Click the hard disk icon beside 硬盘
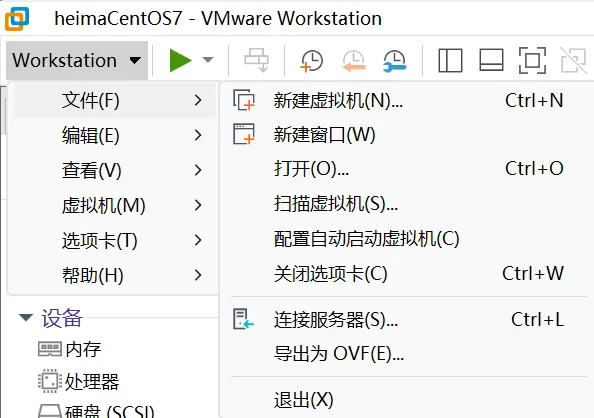The height and width of the screenshot is (418, 594). point(50,412)
